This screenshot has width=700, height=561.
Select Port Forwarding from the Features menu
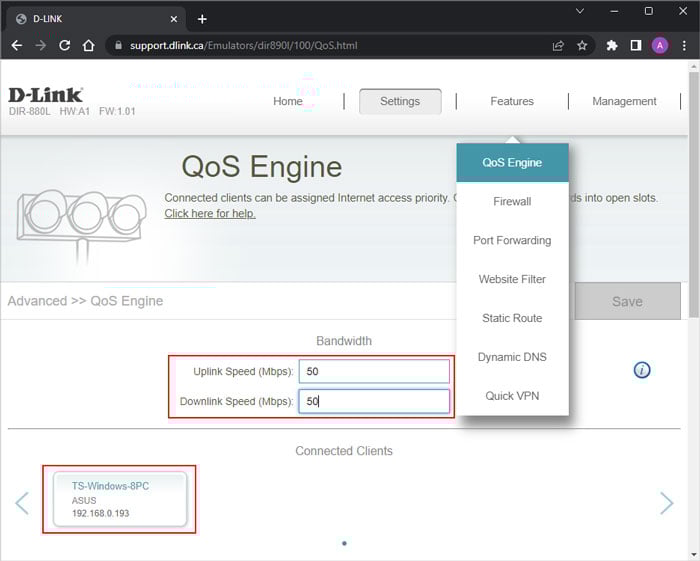click(512, 241)
